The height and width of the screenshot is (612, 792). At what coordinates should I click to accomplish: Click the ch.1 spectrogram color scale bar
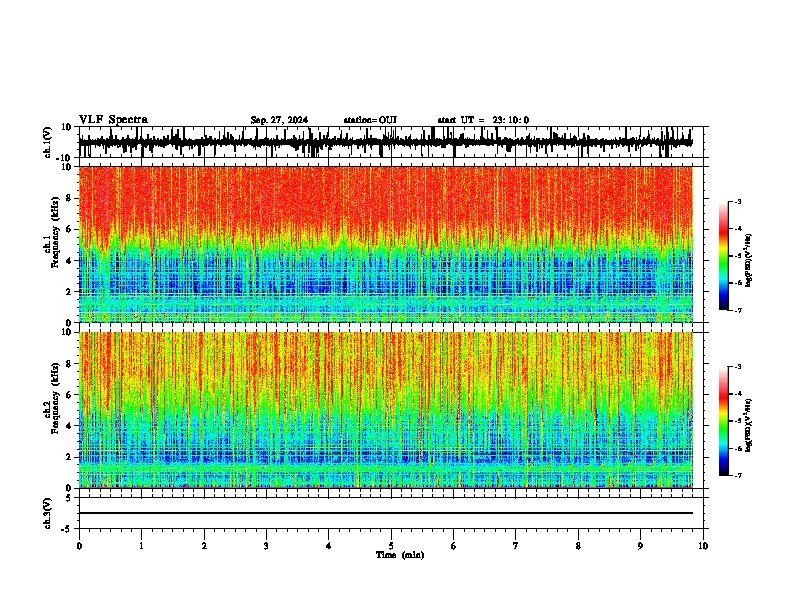point(723,256)
